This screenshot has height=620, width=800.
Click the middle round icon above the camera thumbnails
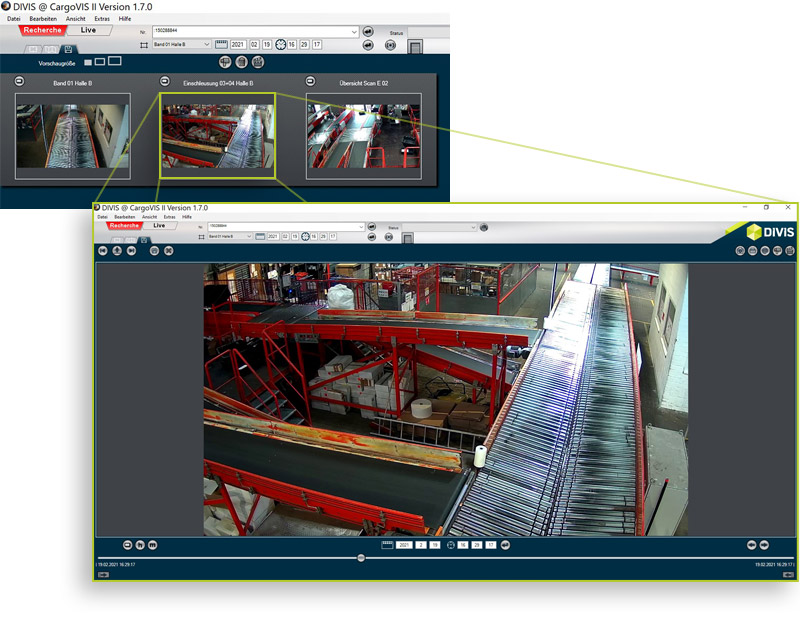coord(242,62)
